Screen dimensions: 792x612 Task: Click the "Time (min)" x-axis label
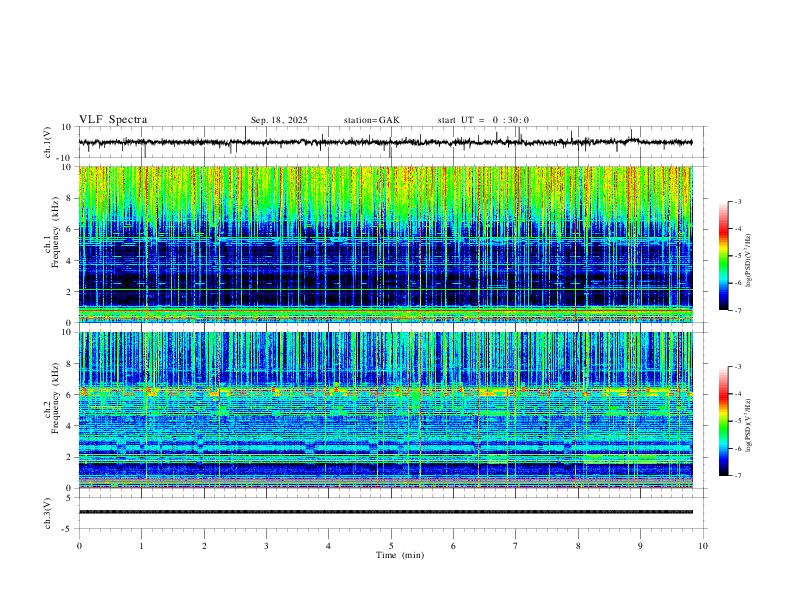tap(400, 555)
